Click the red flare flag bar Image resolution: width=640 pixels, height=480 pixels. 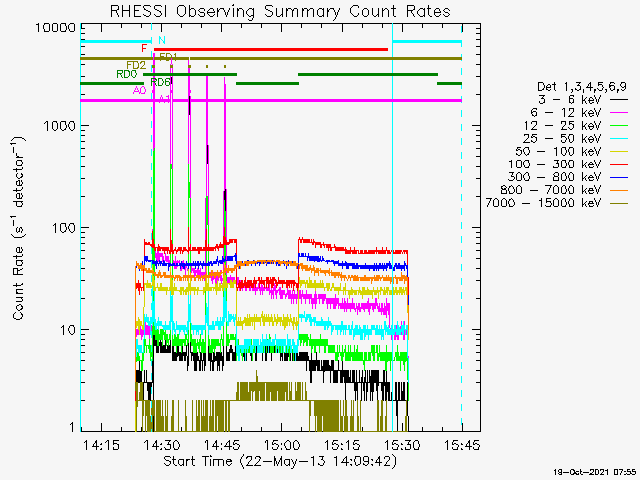click(x=271, y=49)
